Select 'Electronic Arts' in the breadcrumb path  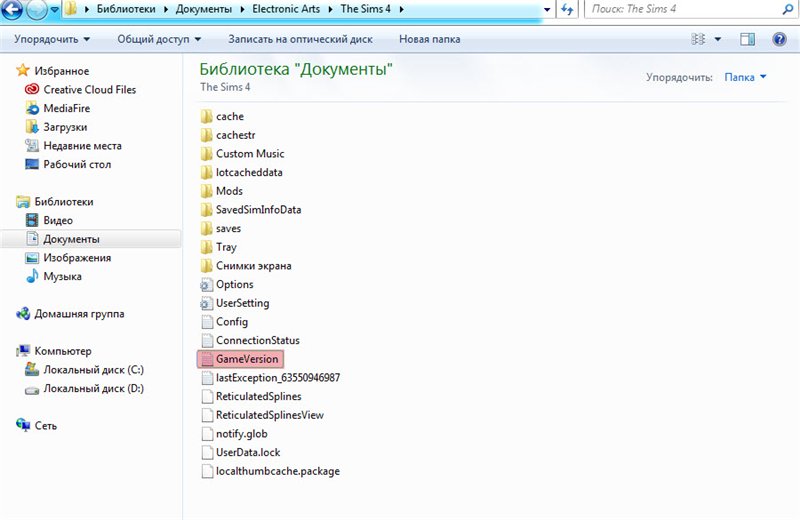click(x=286, y=9)
